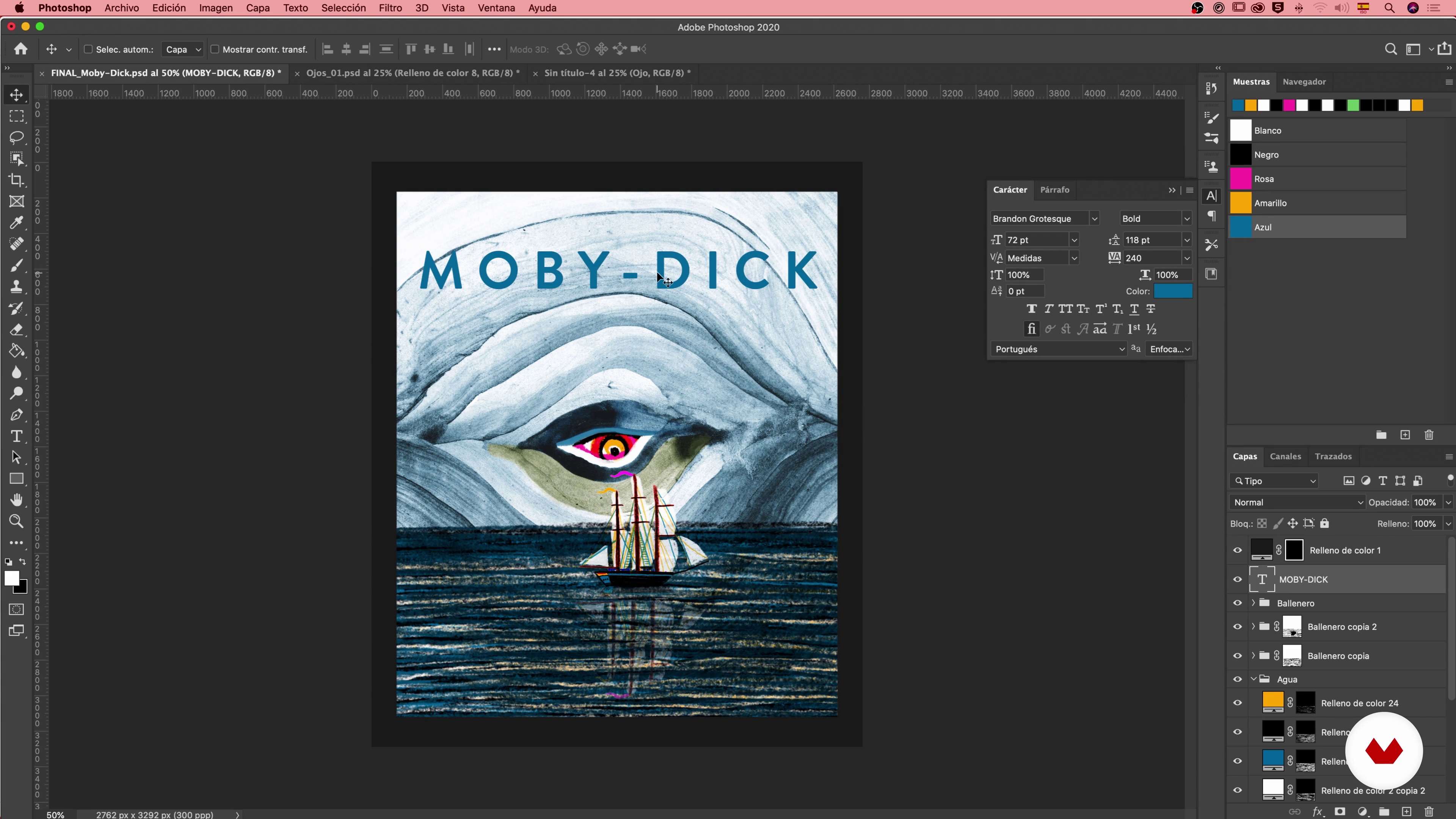
Task: Click the foreground color swatch
Action: (x=11, y=578)
